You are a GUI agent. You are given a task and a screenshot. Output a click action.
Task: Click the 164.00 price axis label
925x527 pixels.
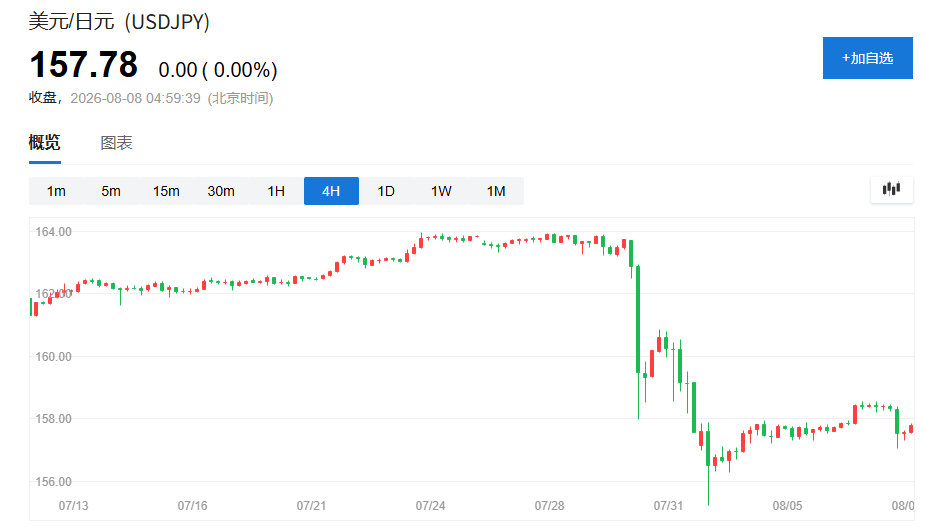click(x=53, y=231)
